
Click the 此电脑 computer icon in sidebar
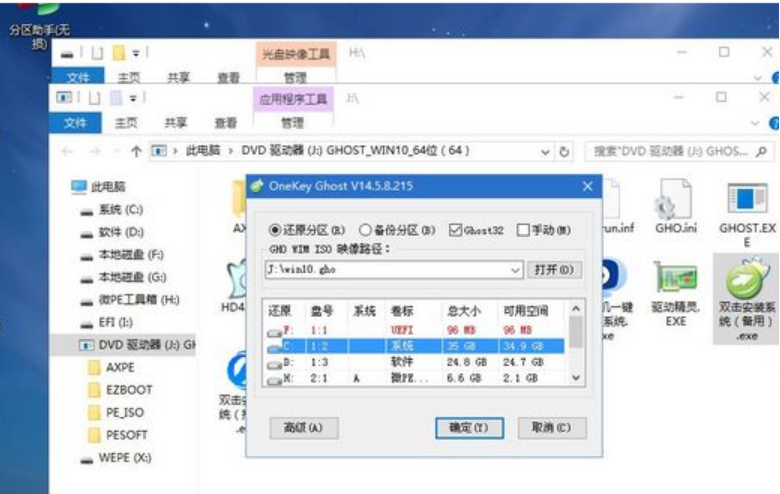click(80, 187)
